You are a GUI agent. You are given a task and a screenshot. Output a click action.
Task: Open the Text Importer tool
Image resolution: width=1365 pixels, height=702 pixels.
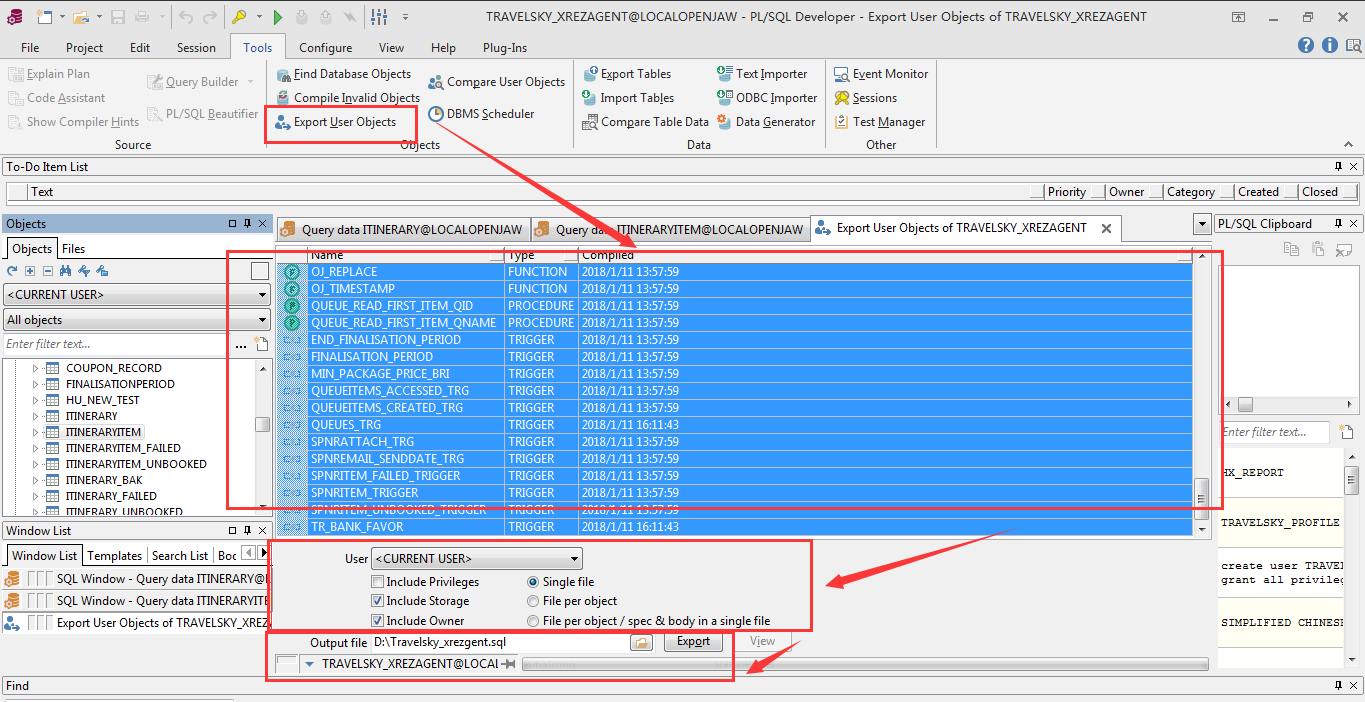(x=726, y=74)
